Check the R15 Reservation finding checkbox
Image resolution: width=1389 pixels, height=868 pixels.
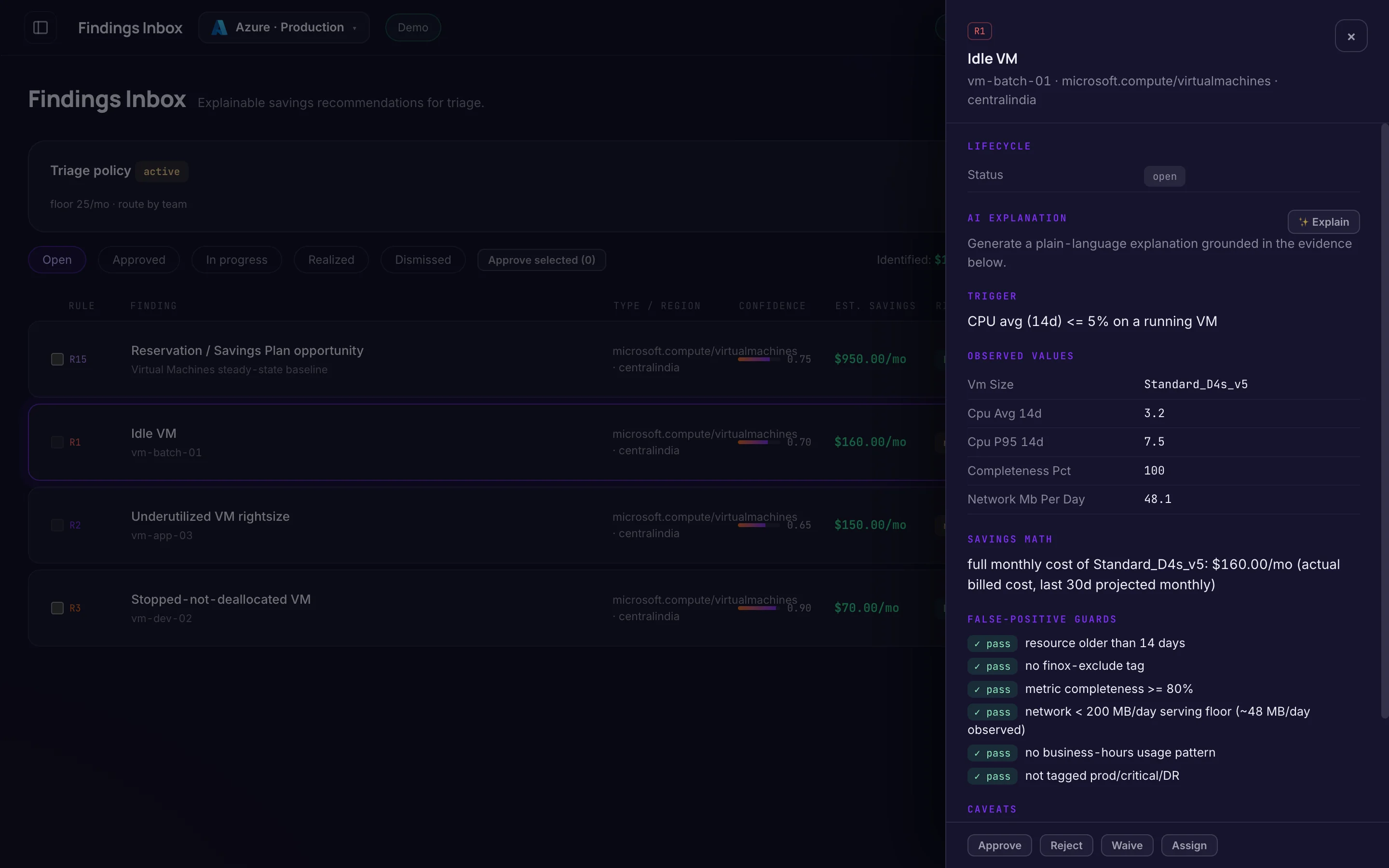click(x=57, y=359)
